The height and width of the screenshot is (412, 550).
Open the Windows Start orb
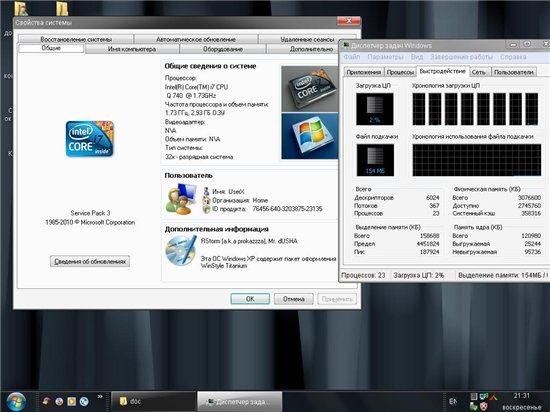(x=16, y=401)
